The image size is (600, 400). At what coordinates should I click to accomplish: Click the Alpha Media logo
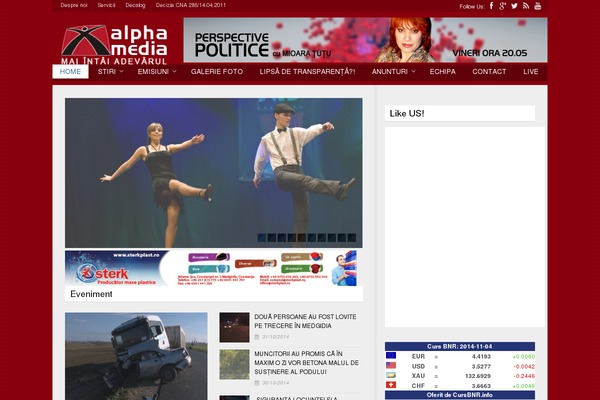pyautogui.click(x=114, y=44)
